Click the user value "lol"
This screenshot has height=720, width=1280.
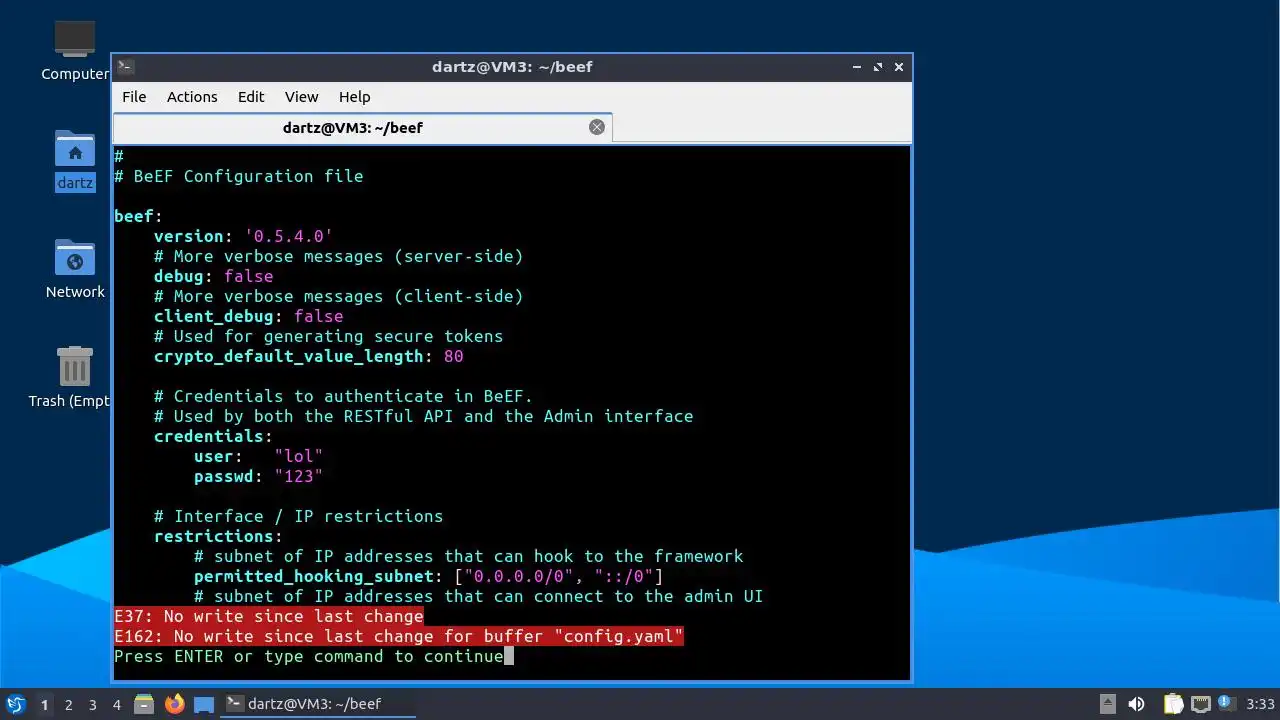(x=298, y=456)
